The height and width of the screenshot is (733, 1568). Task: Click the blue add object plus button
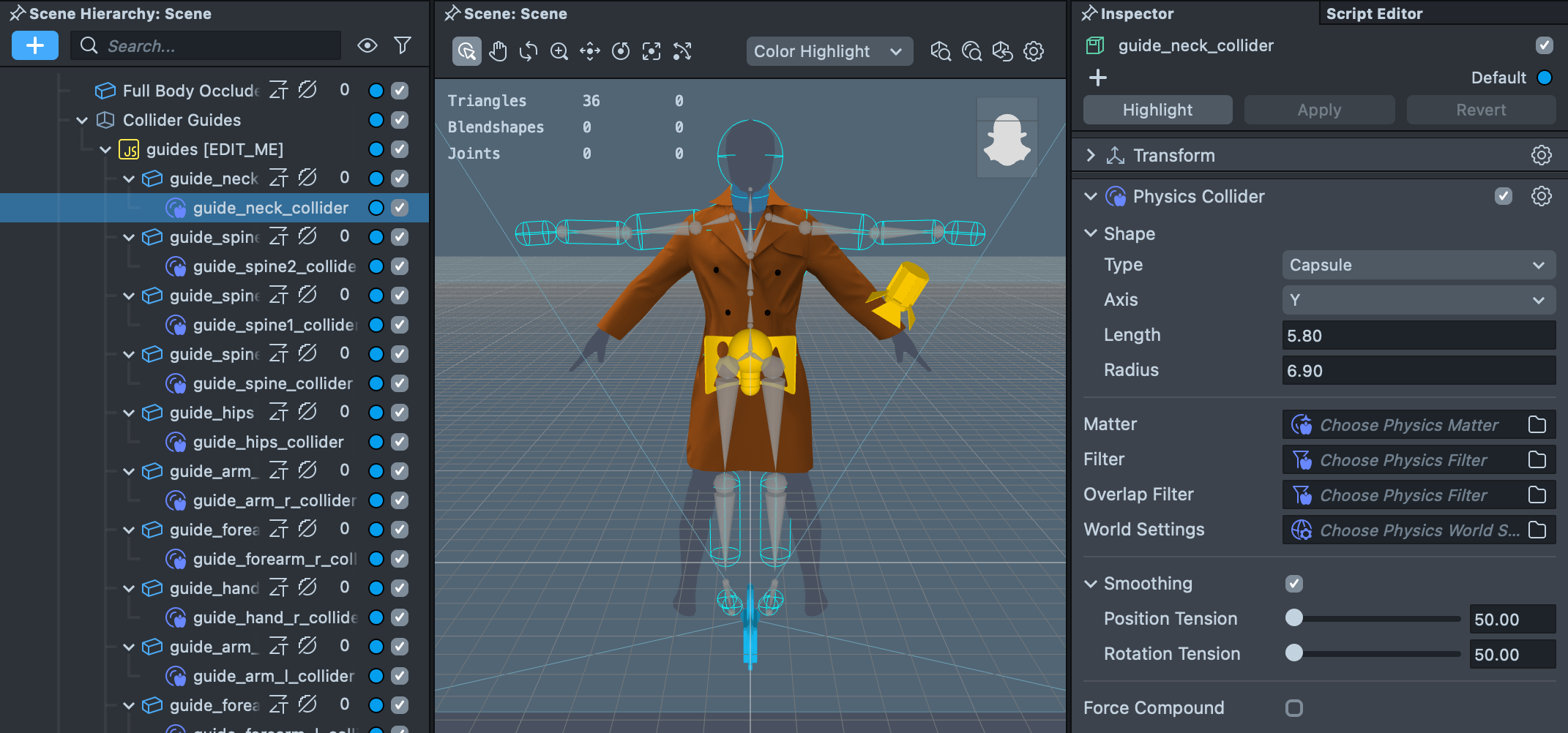coord(34,46)
